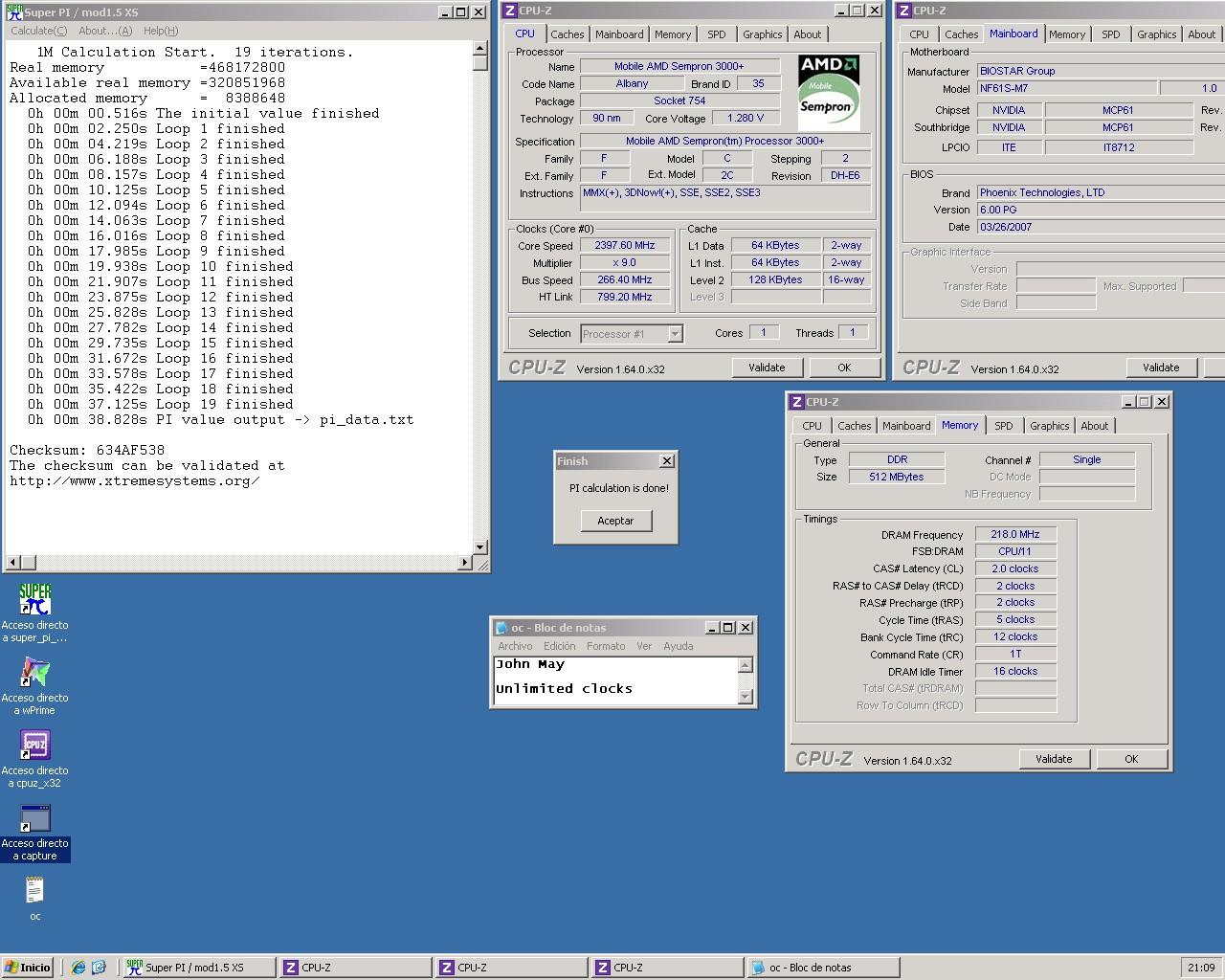Open the Processor #1 selection dropdown
Viewport: 1225px width, 980px height.
tap(675, 334)
